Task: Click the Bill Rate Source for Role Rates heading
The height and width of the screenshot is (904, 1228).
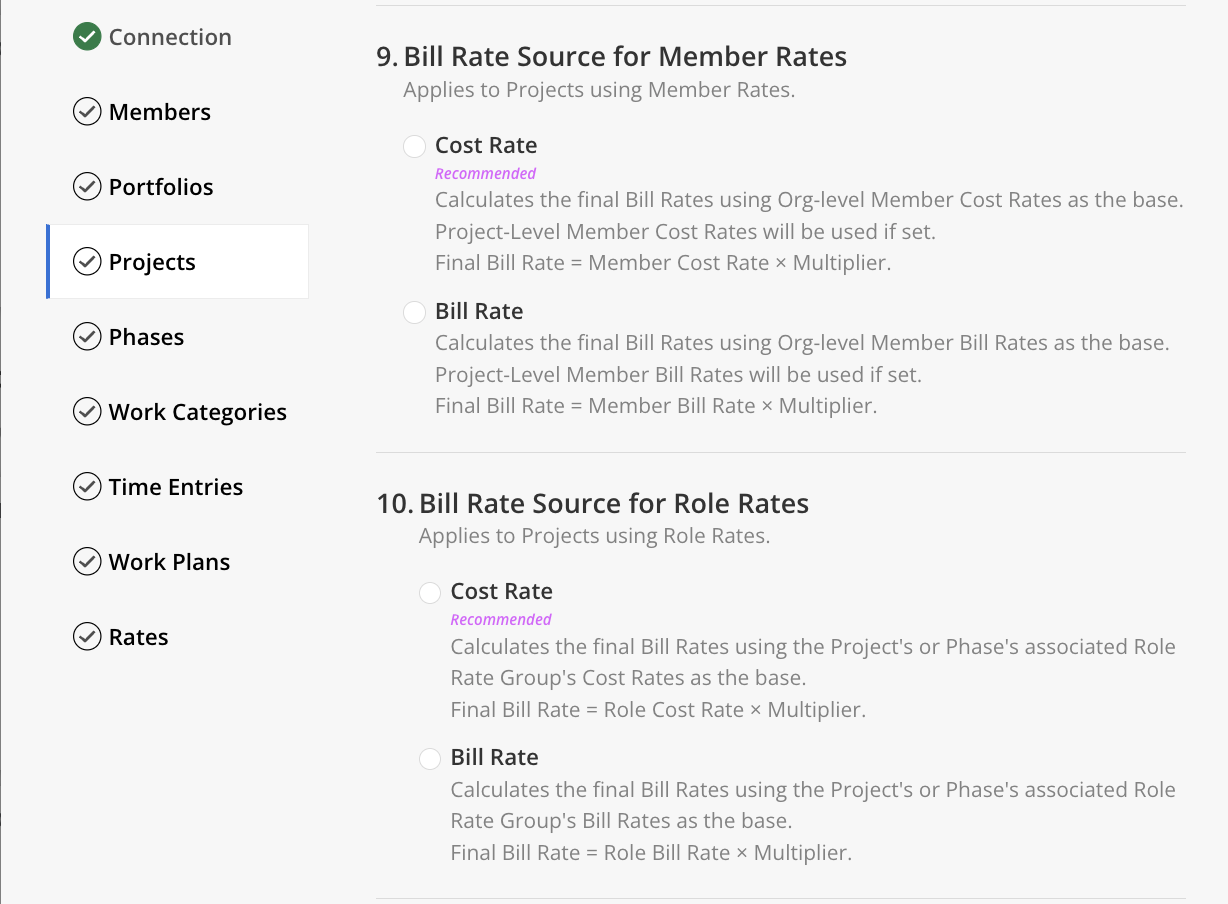Action: tap(613, 503)
